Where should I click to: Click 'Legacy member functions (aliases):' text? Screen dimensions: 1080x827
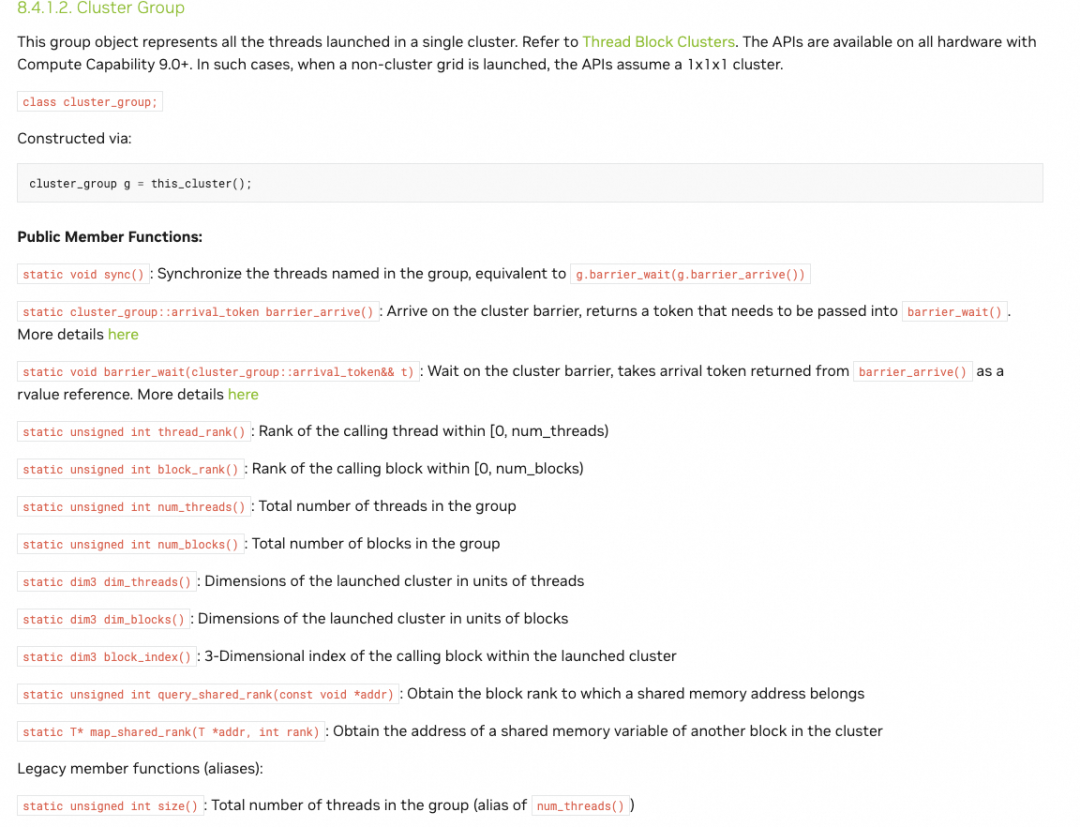(x=140, y=768)
